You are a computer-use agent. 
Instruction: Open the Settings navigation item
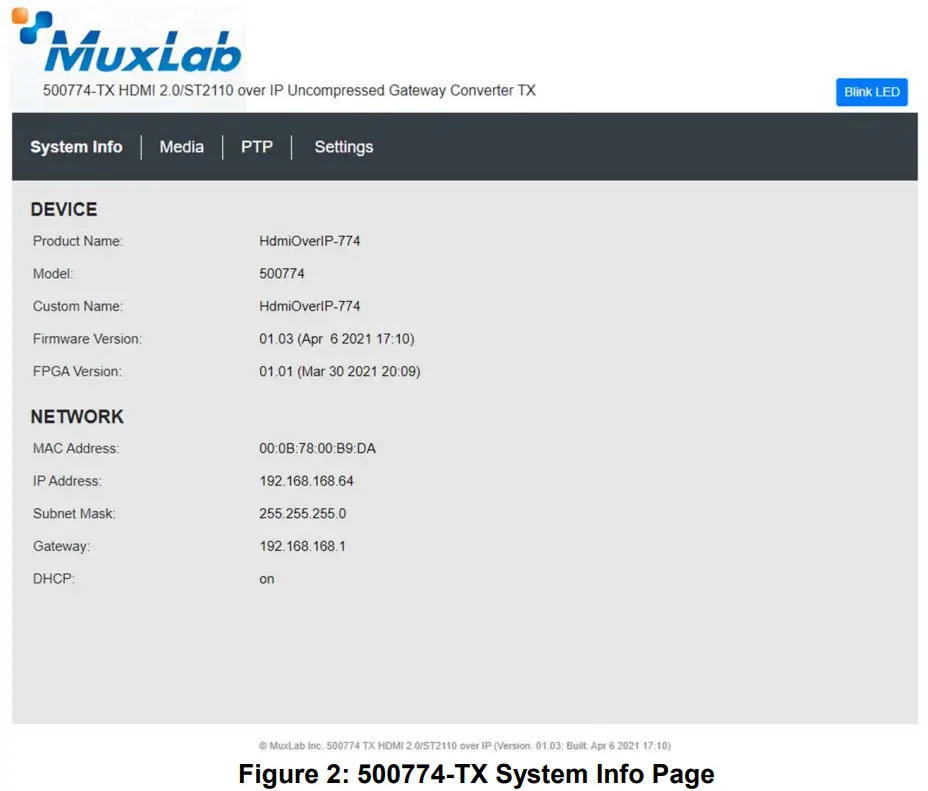(x=343, y=146)
